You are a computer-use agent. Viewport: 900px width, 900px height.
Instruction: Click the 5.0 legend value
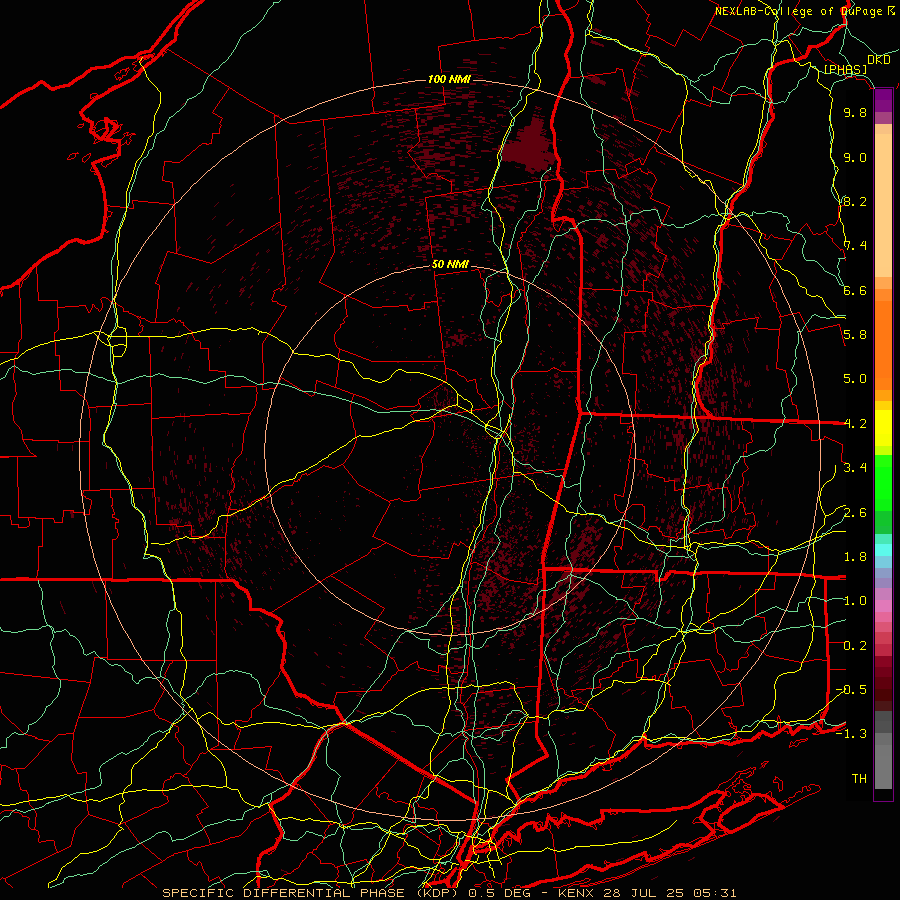pos(855,379)
